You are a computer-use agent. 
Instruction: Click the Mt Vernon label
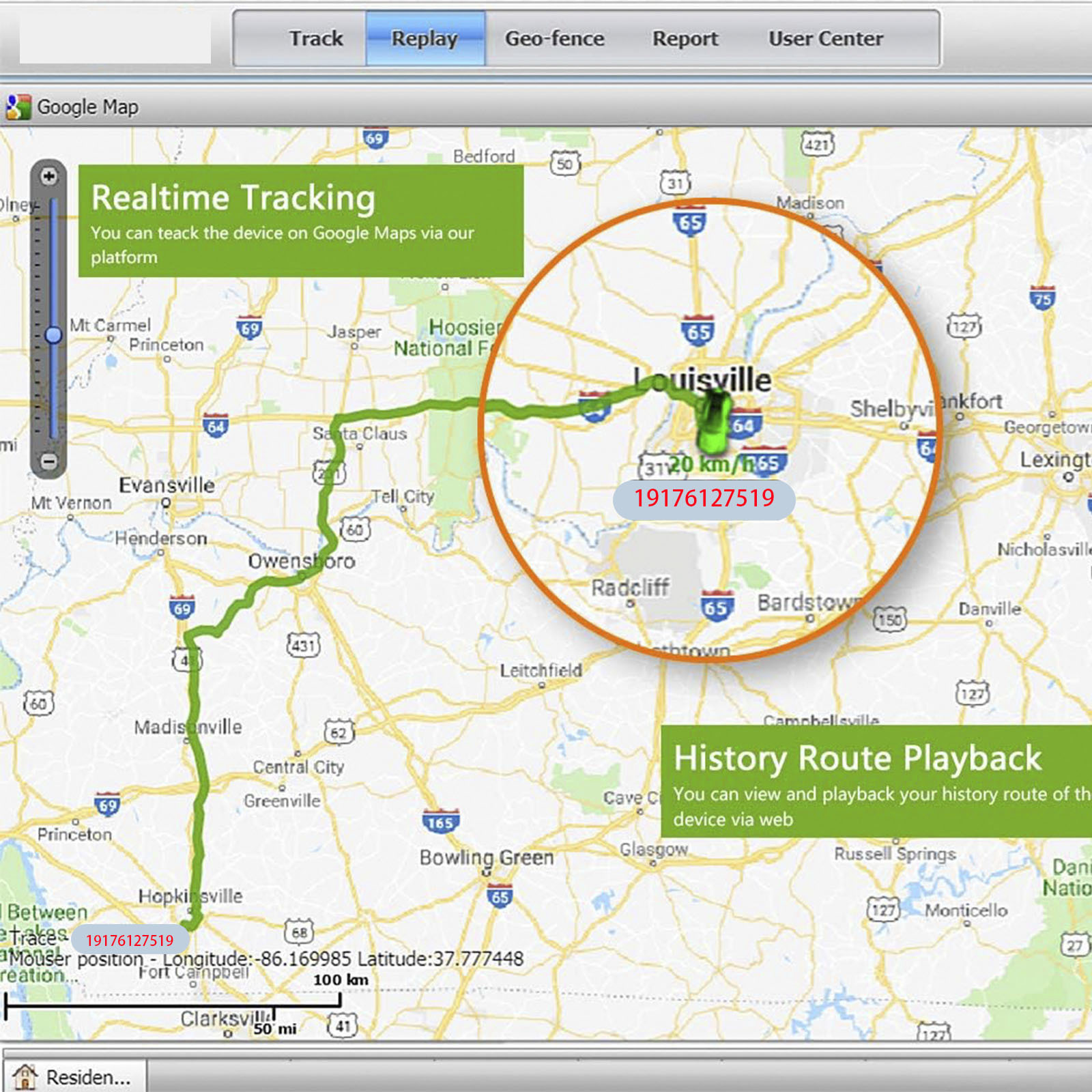(x=71, y=503)
